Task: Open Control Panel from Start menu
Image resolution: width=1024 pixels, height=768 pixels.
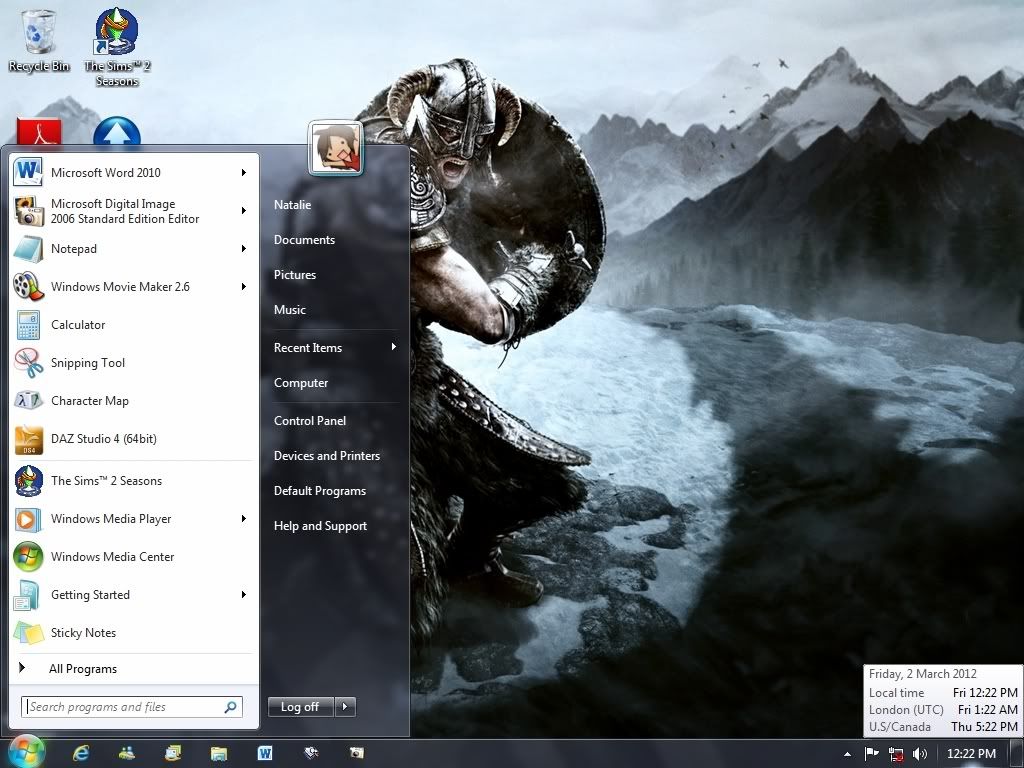Action: coord(310,421)
